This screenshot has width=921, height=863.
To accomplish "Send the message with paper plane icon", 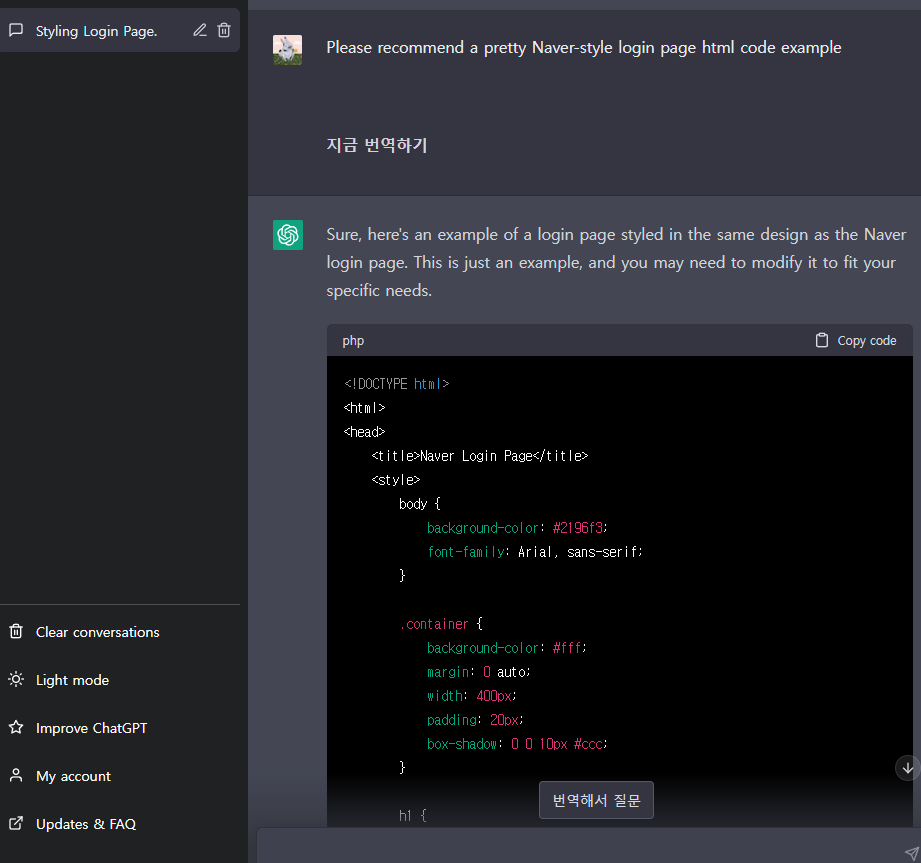I will click(912, 853).
